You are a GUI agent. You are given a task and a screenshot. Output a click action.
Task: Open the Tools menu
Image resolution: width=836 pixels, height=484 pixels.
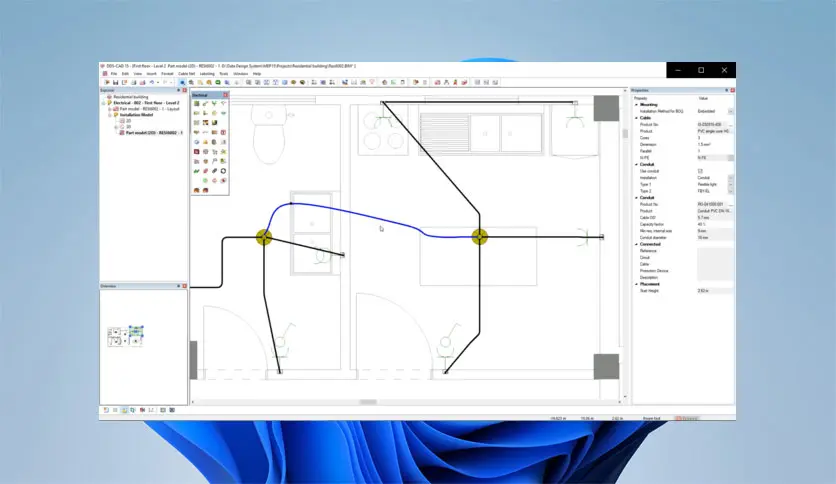pyautogui.click(x=224, y=74)
